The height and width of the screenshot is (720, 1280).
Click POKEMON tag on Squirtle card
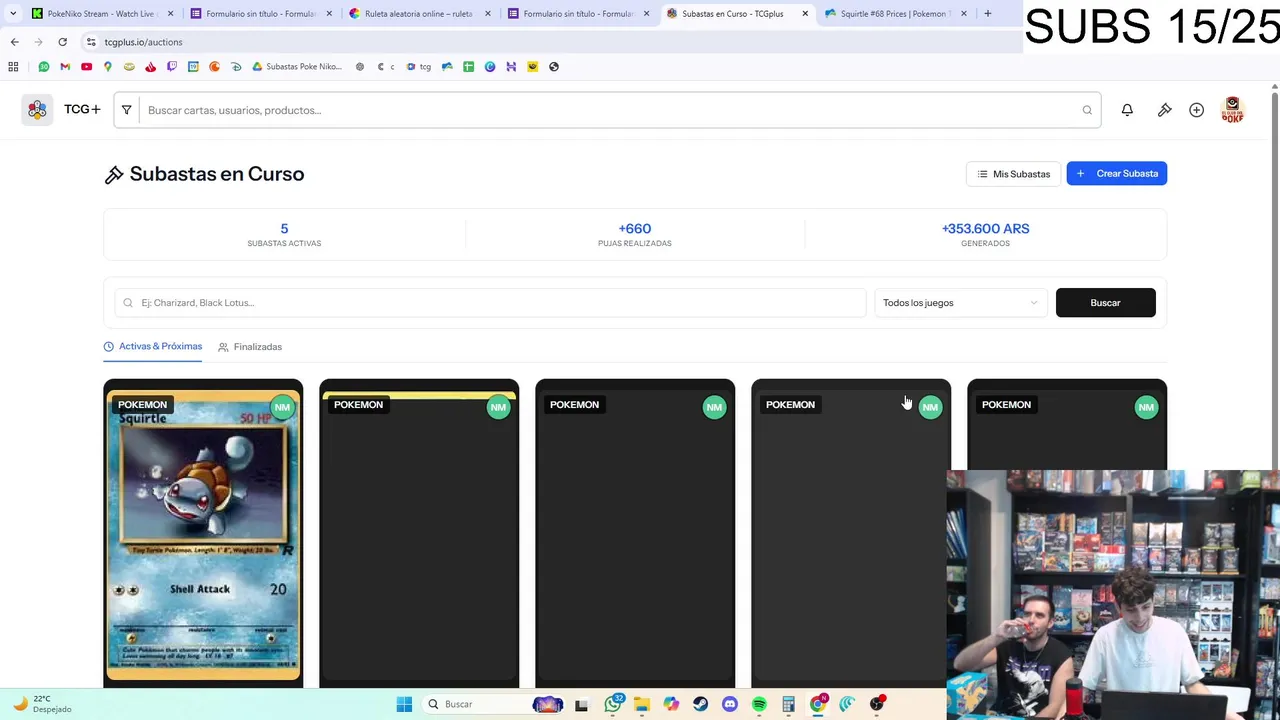pyautogui.click(x=142, y=405)
